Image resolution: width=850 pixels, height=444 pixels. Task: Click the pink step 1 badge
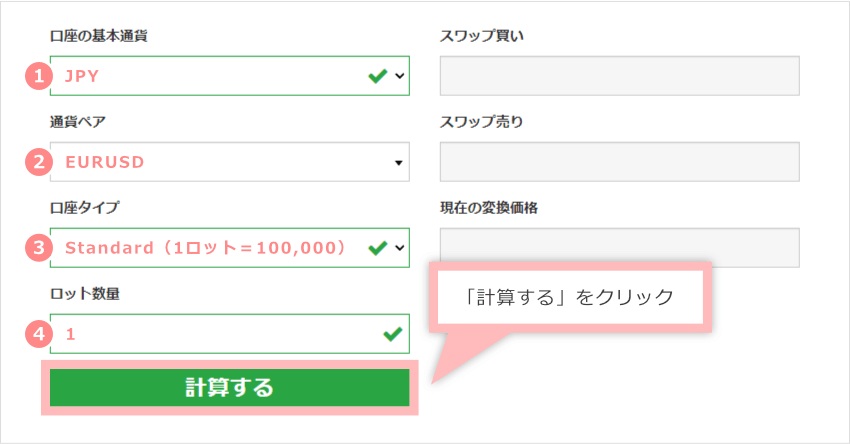point(37,75)
